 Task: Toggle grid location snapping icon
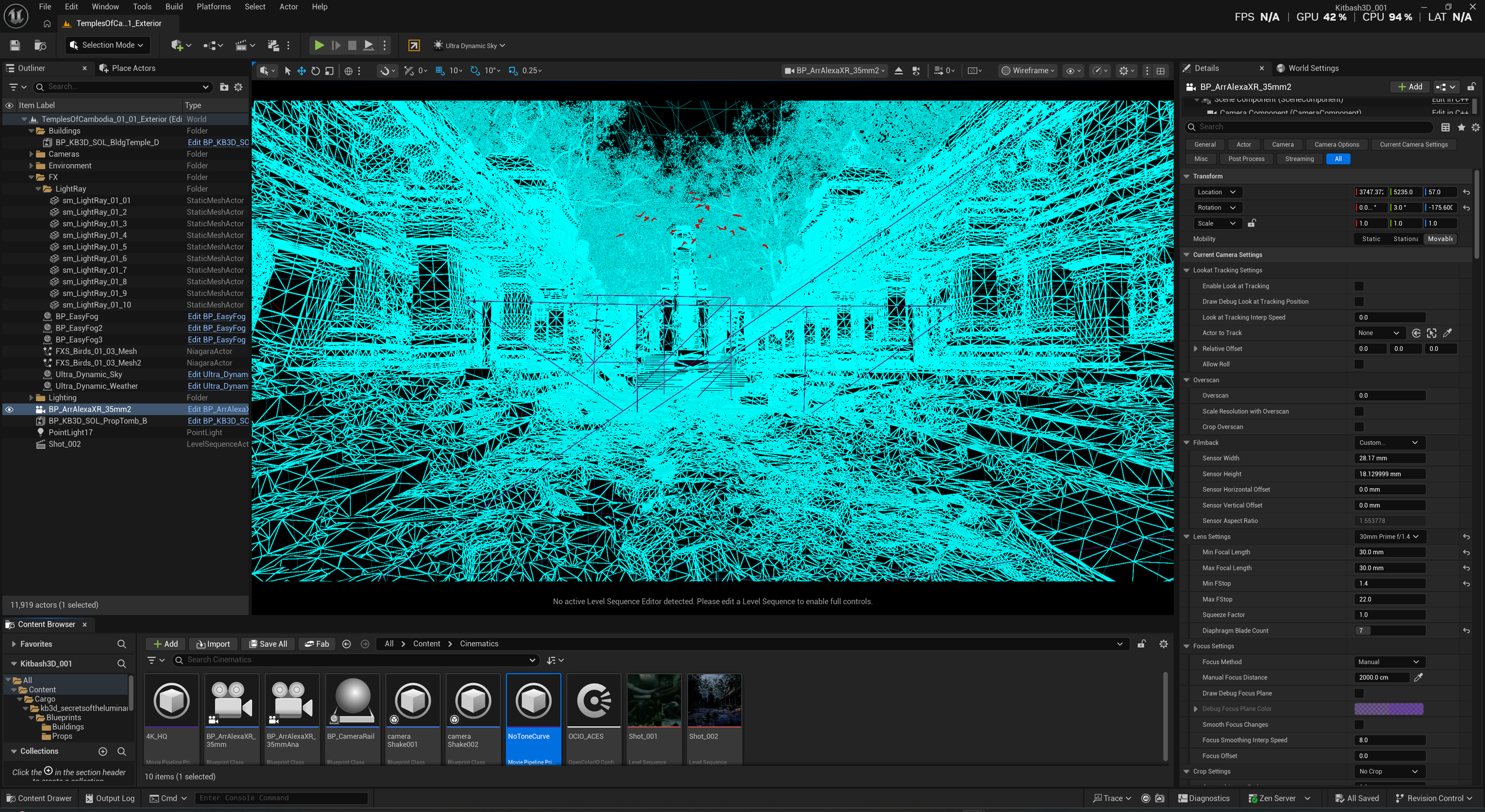tap(440, 71)
